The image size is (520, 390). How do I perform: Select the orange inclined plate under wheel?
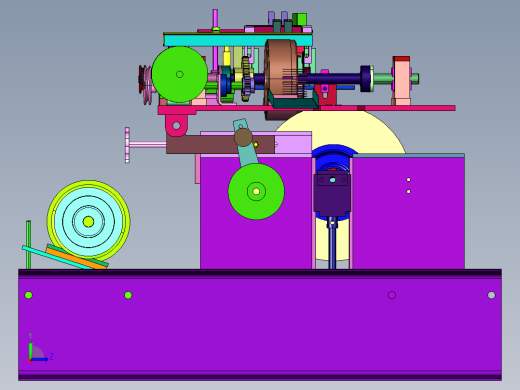[x=76, y=258]
